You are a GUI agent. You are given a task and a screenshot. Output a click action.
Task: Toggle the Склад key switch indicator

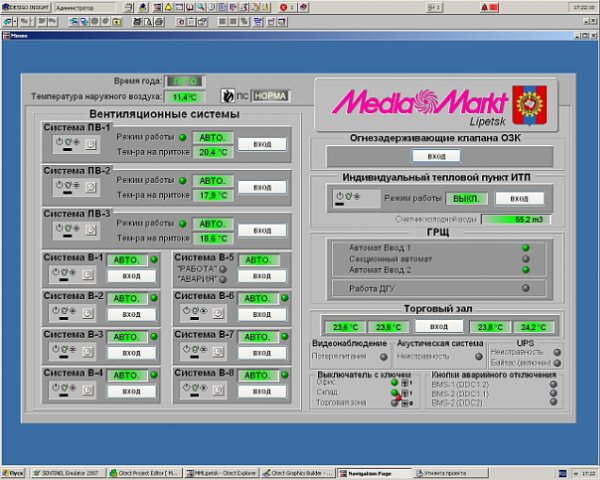coord(406,391)
